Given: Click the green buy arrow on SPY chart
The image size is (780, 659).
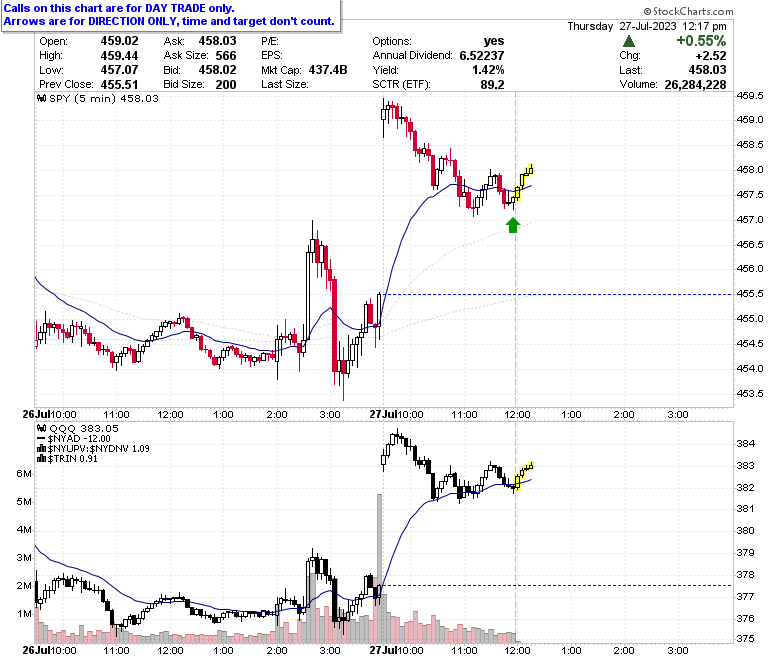Looking at the screenshot, I should [513, 225].
